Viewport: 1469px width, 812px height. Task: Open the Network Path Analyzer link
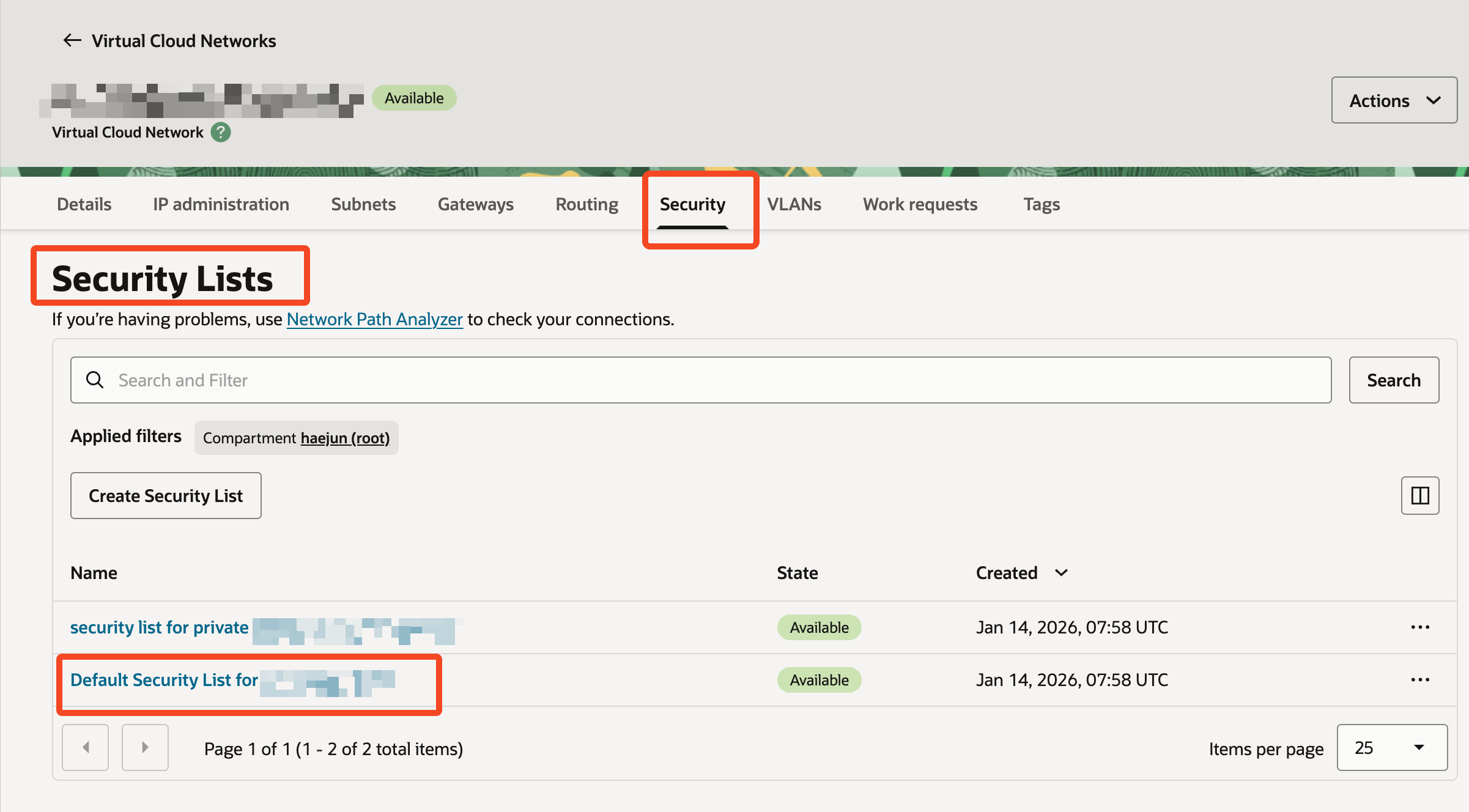pos(374,319)
